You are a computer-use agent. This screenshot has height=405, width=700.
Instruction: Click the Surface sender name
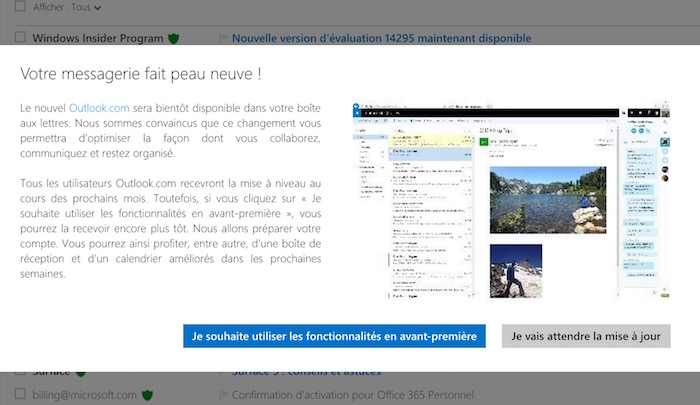(56, 372)
